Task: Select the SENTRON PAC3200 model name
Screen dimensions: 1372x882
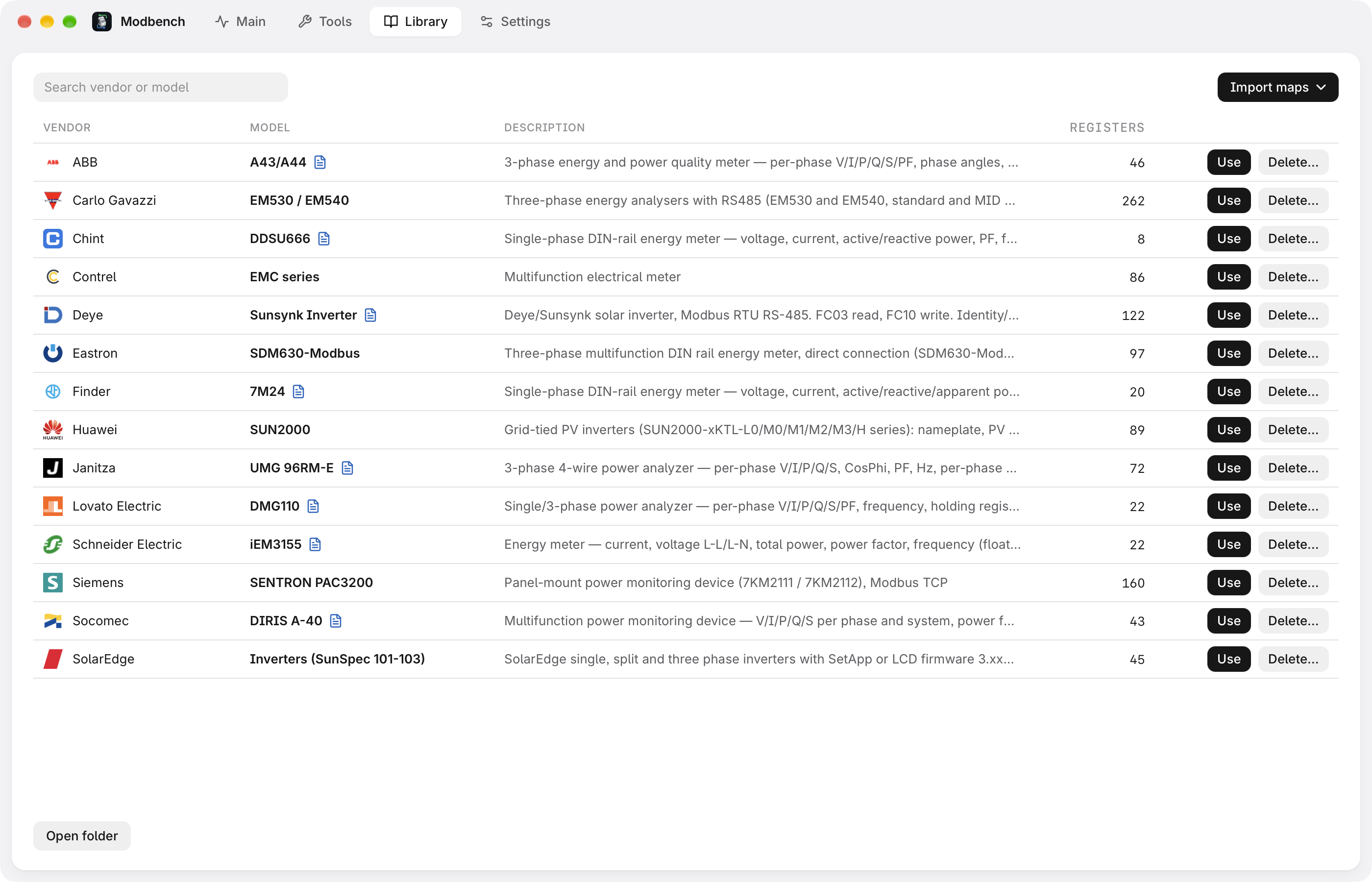Action: click(311, 583)
